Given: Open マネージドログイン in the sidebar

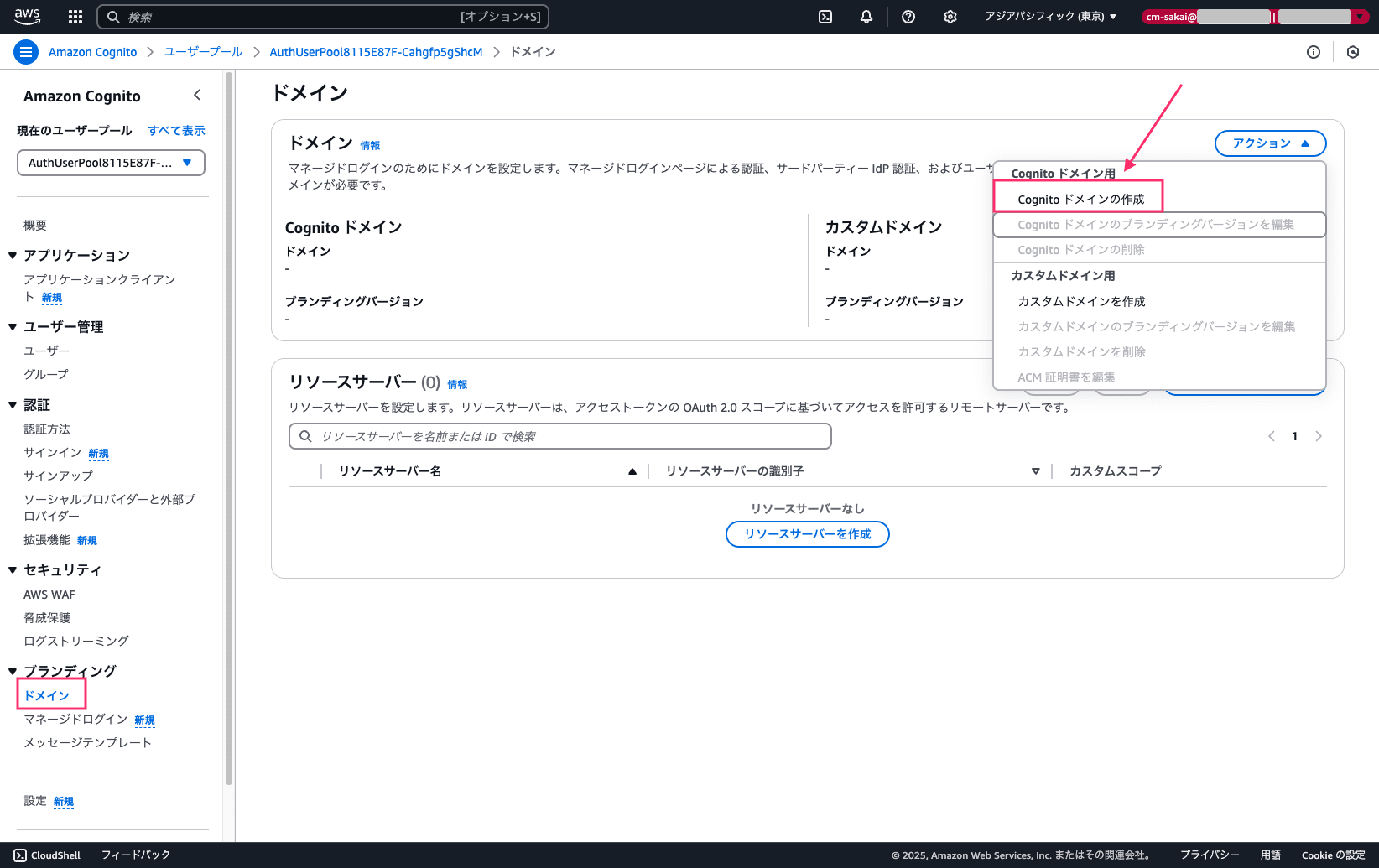Looking at the screenshot, I should click(75, 720).
